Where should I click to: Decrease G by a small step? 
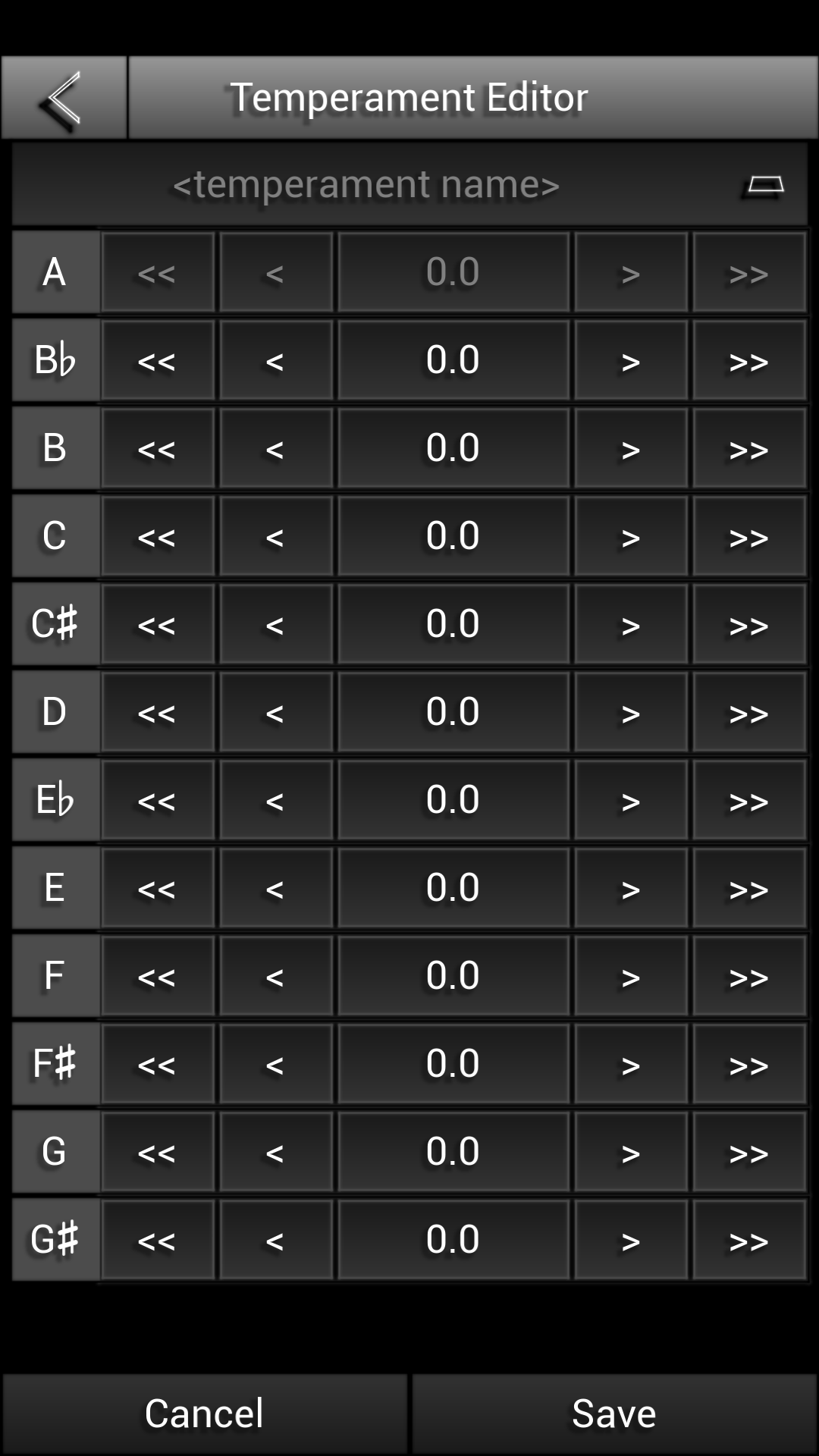click(275, 1152)
